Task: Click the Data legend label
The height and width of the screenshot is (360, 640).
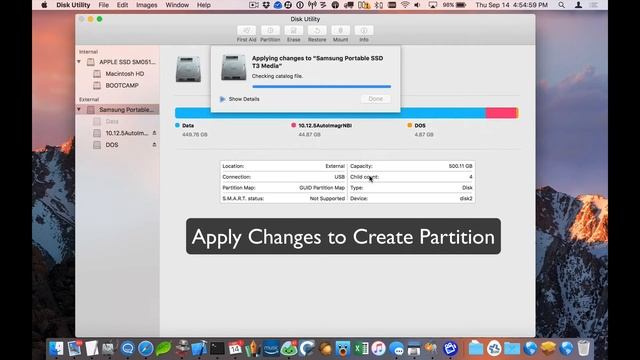Action: click(x=188, y=126)
